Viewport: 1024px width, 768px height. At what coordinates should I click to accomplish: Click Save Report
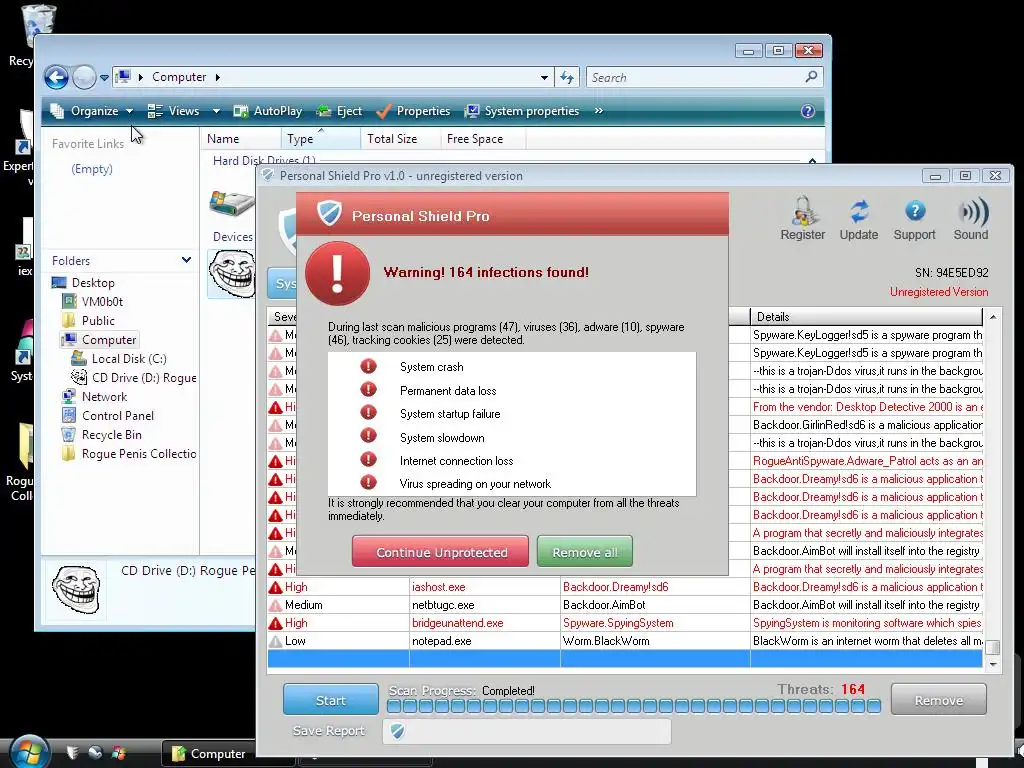pos(328,731)
